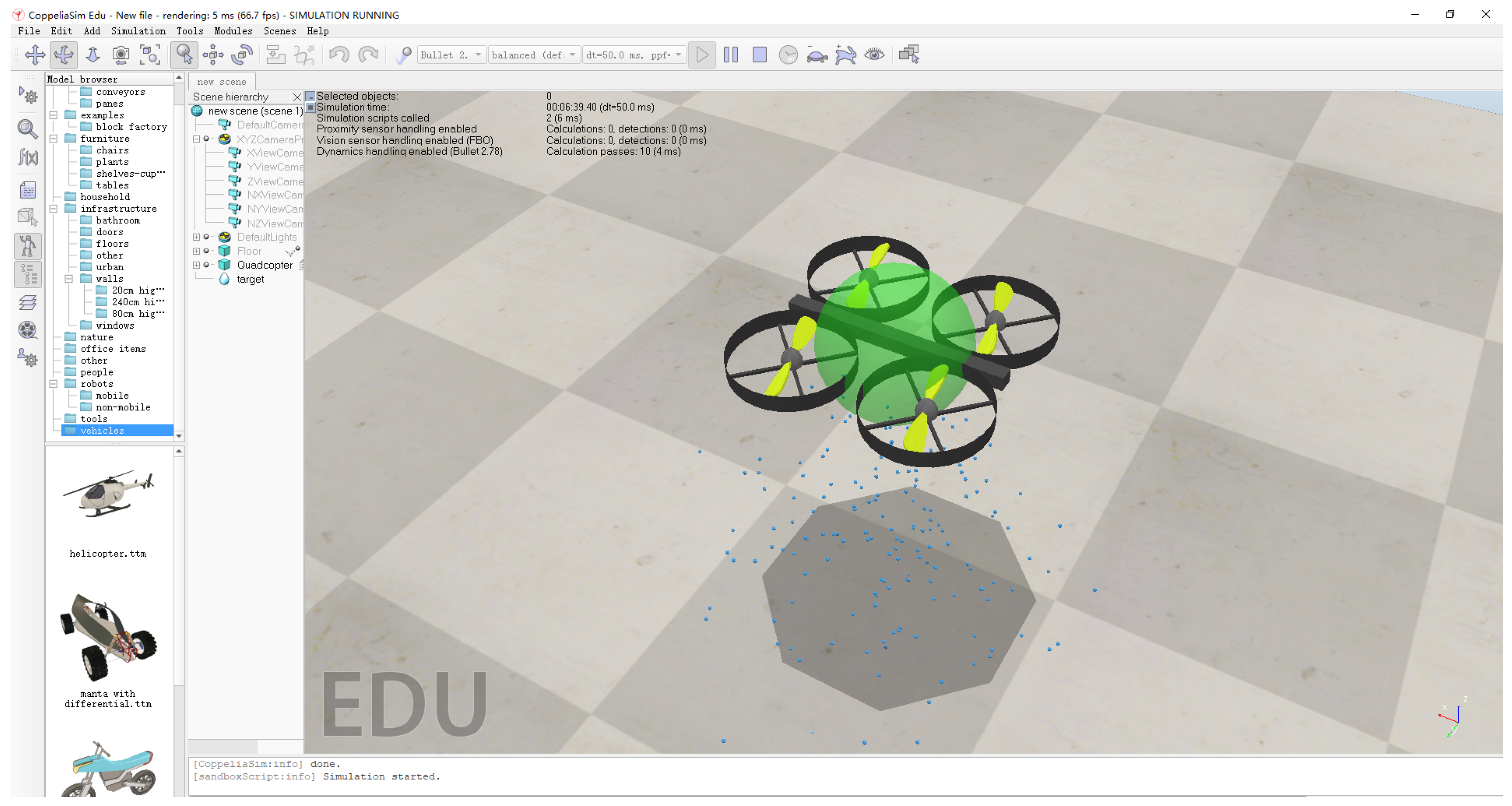This screenshot has width=1512, height=806.
Task: Collapse the walls folder in model browser
Action: point(69,278)
